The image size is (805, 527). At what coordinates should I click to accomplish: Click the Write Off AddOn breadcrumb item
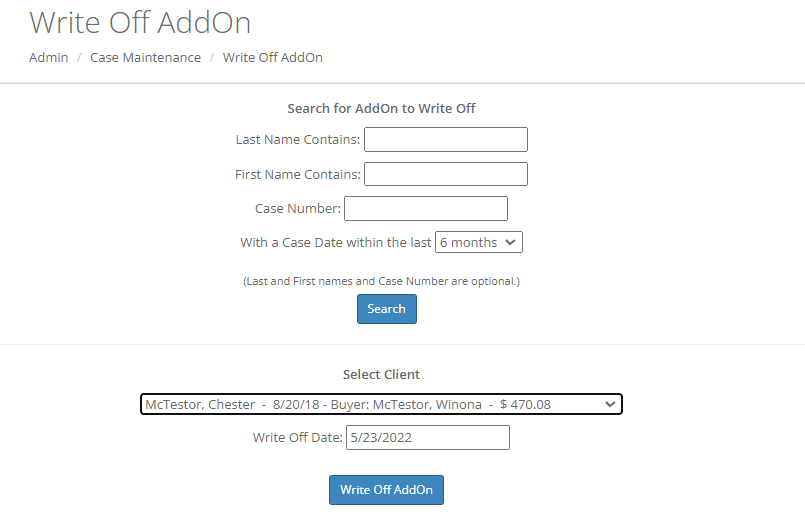pos(273,57)
